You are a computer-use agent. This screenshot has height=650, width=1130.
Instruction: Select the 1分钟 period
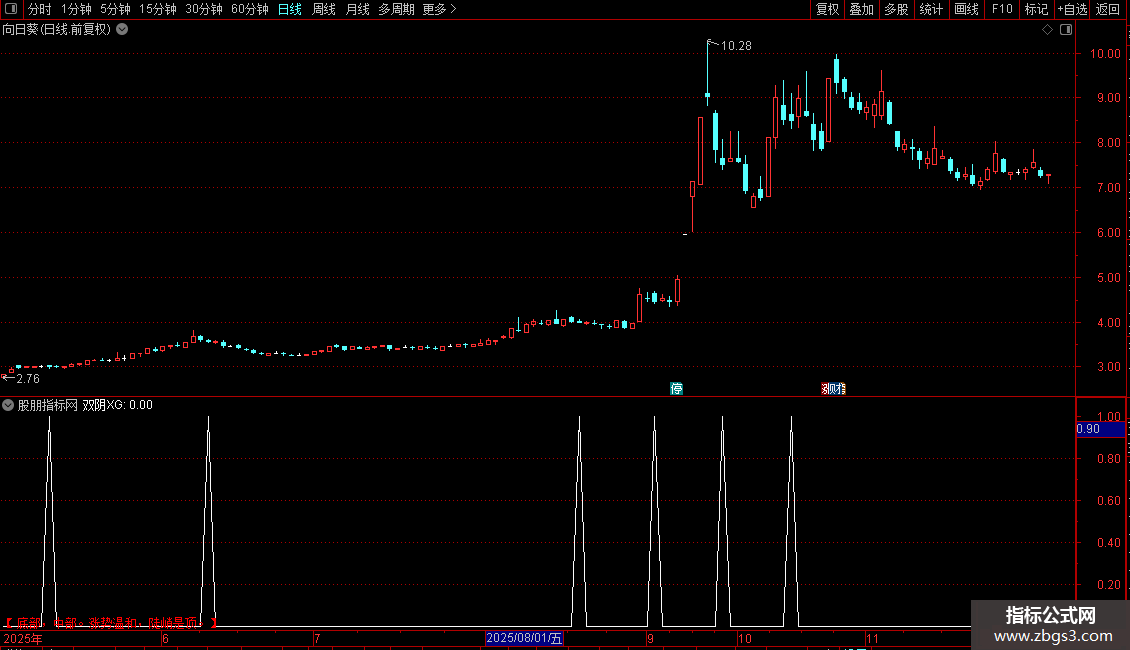[76, 9]
